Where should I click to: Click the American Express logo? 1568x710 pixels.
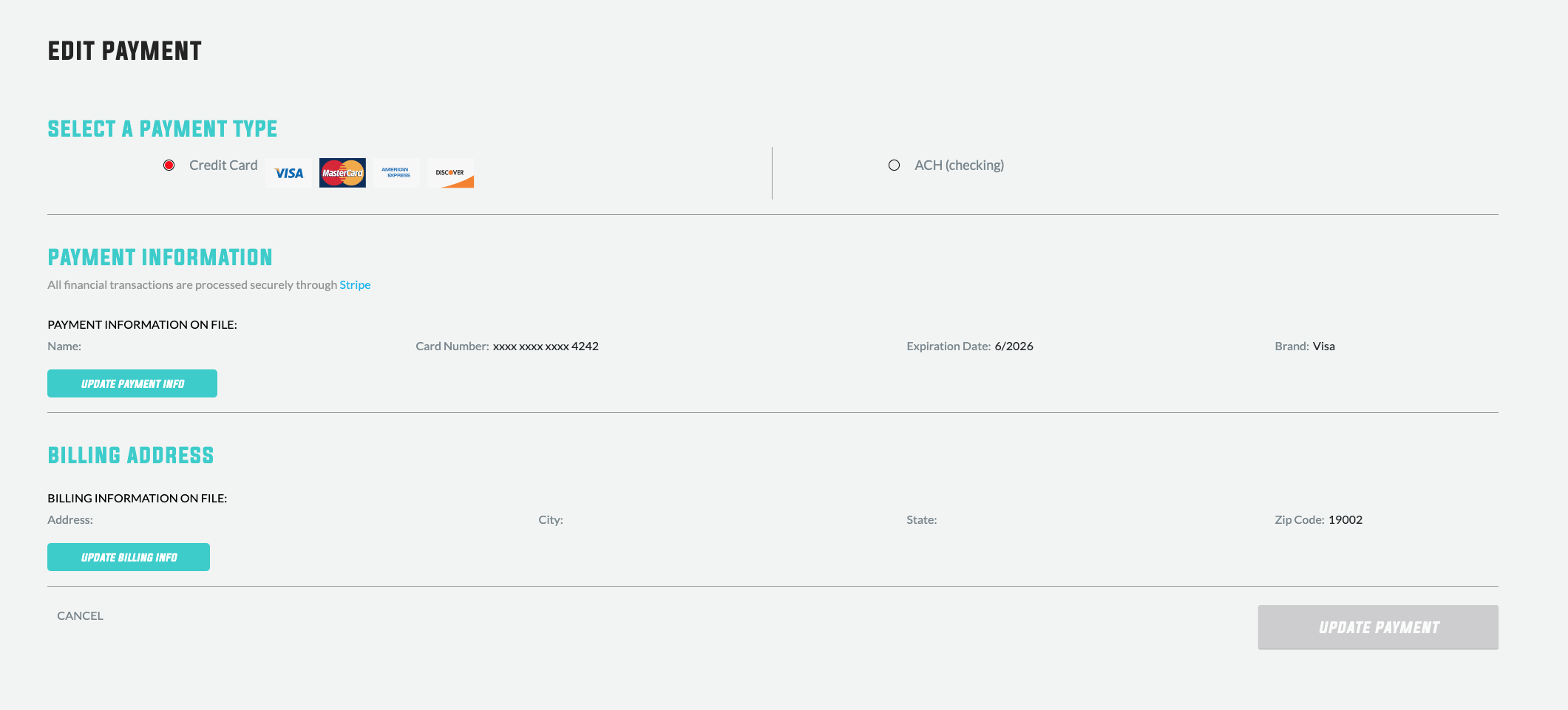pos(396,173)
